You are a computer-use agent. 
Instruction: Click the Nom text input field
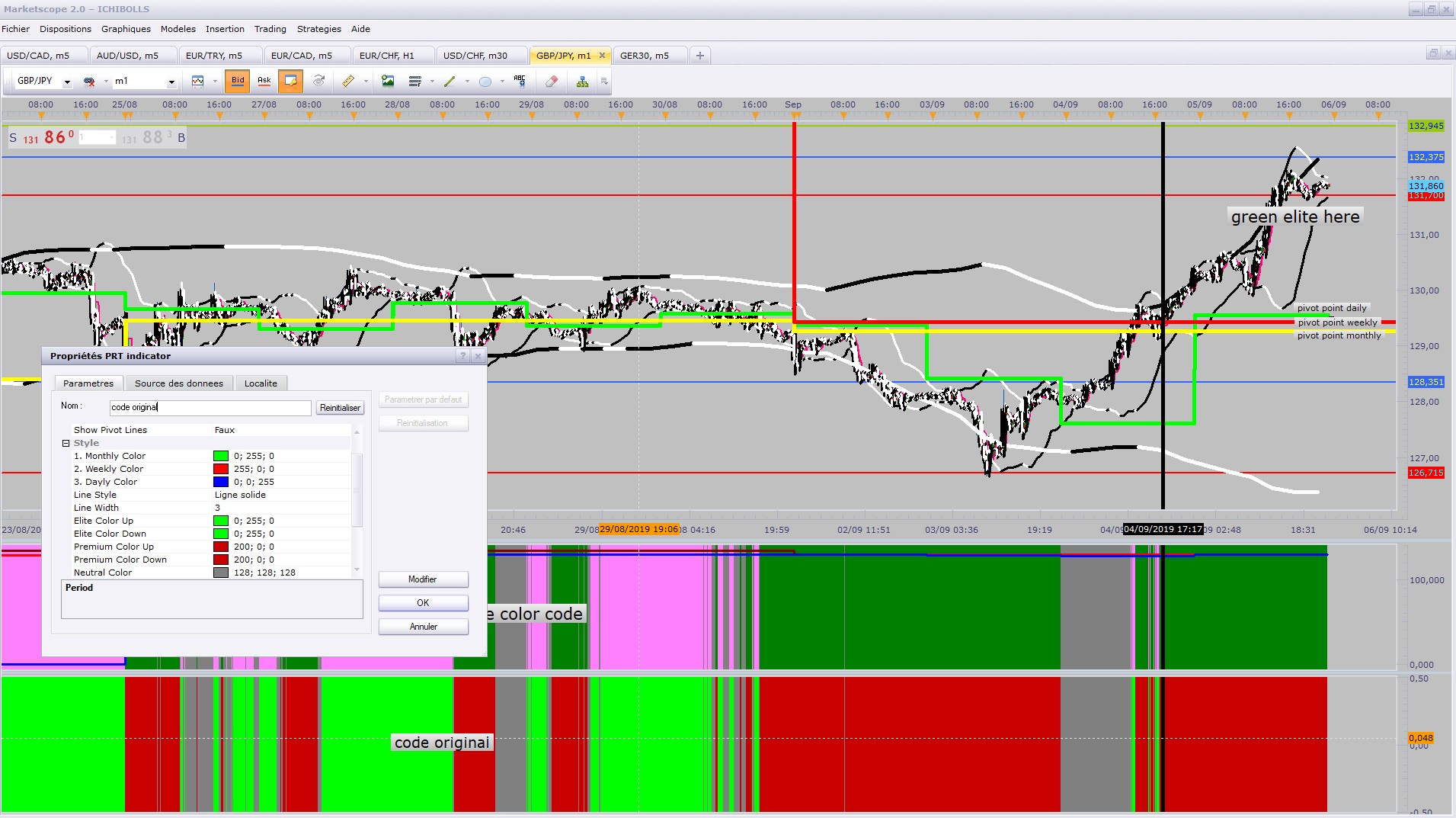[210, 407]
